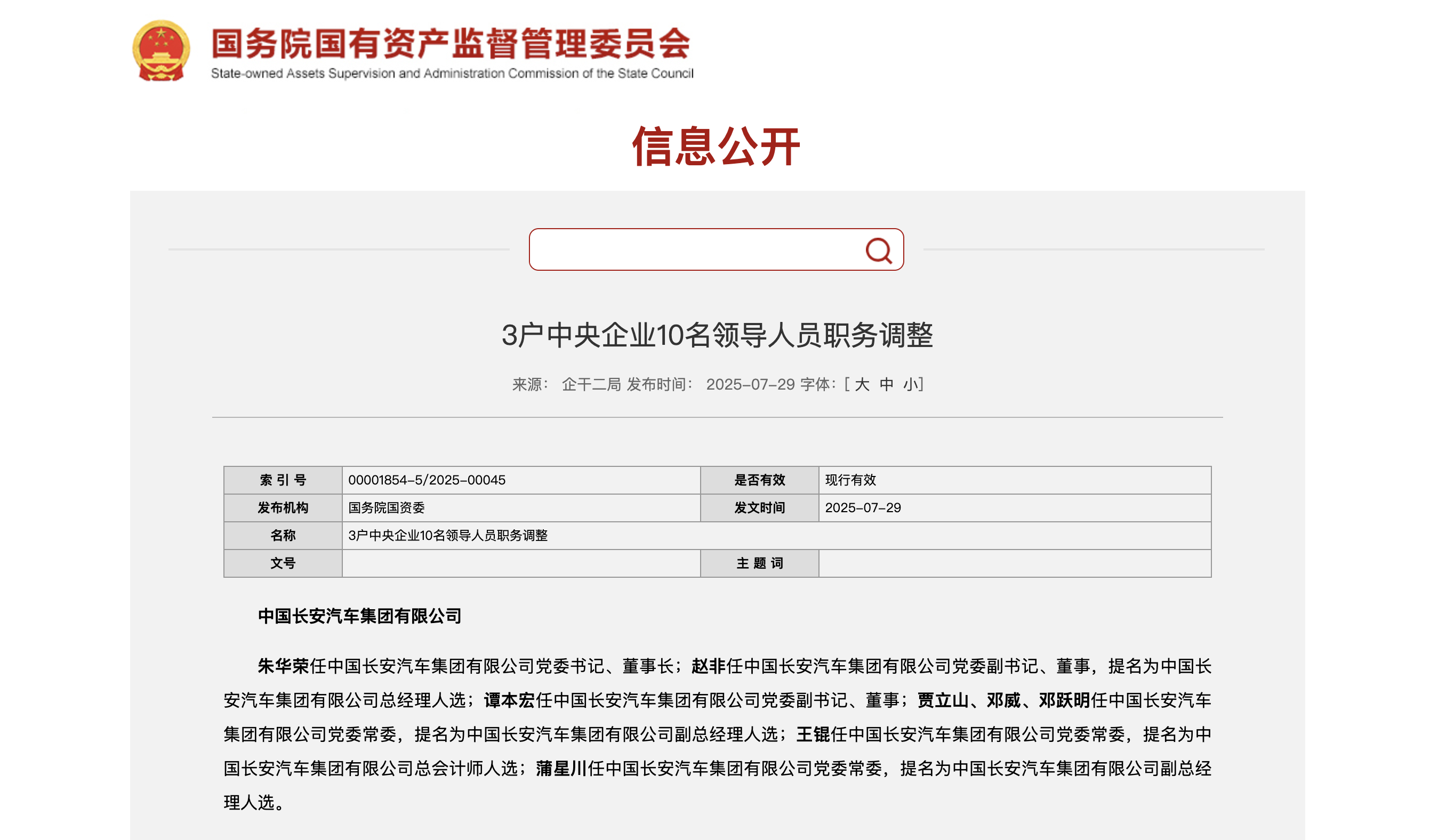The width and height of the screenshot is (1446, 840).
Task: Click the 发布机构 label cell
Action: 283,508
